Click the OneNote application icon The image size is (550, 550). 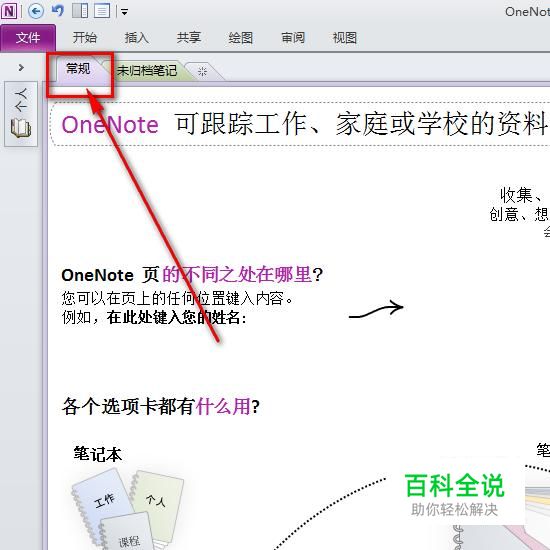pos(9,11)
